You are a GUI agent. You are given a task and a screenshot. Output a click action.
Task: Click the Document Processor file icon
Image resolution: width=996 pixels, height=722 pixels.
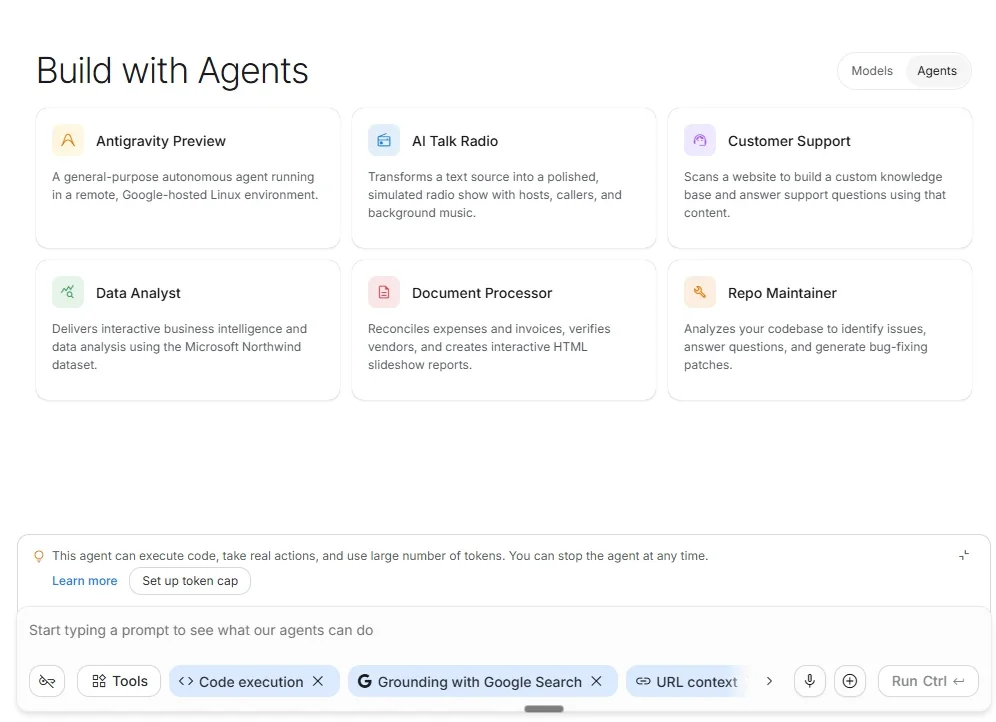tap(384, 292)
